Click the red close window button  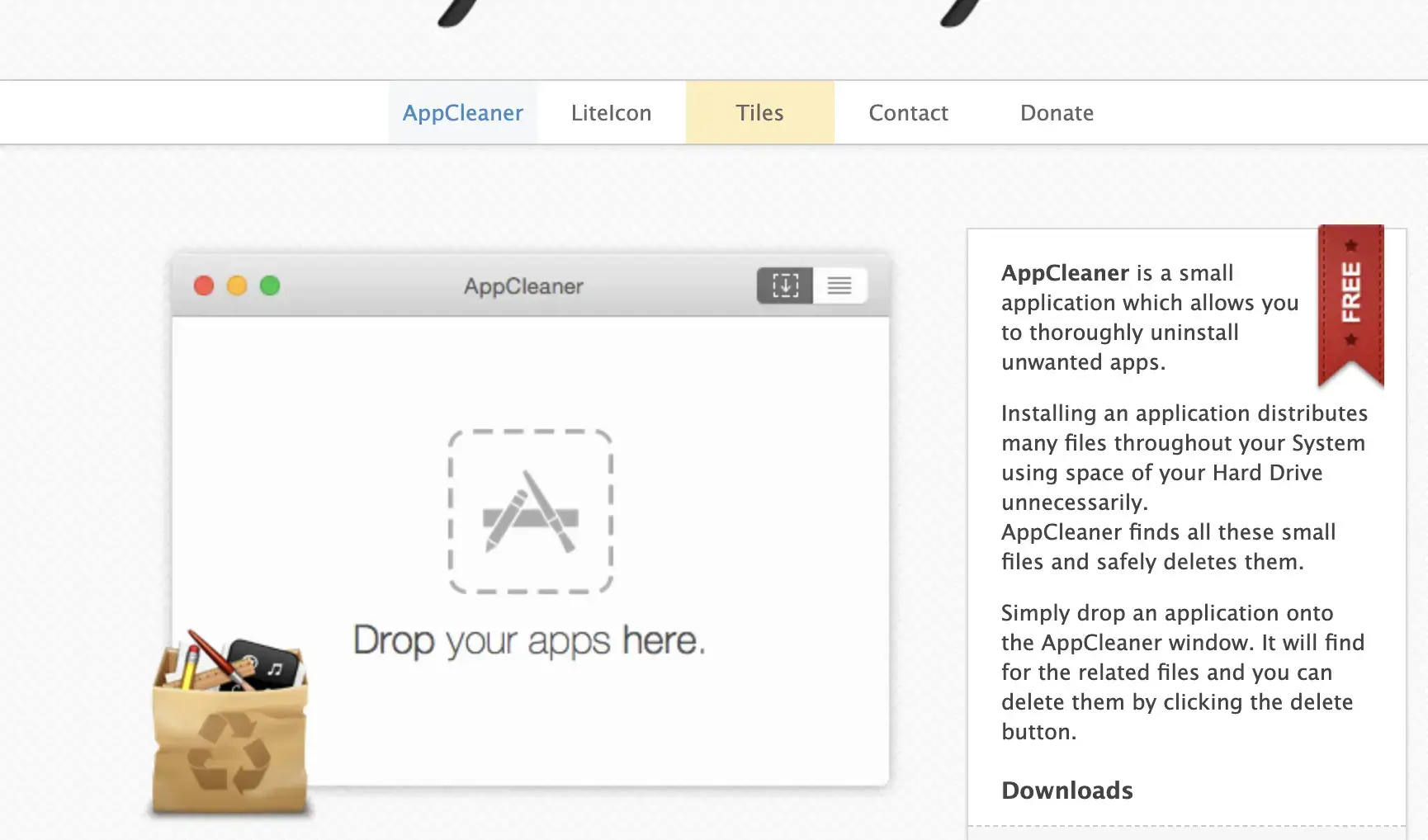(204, 286)
